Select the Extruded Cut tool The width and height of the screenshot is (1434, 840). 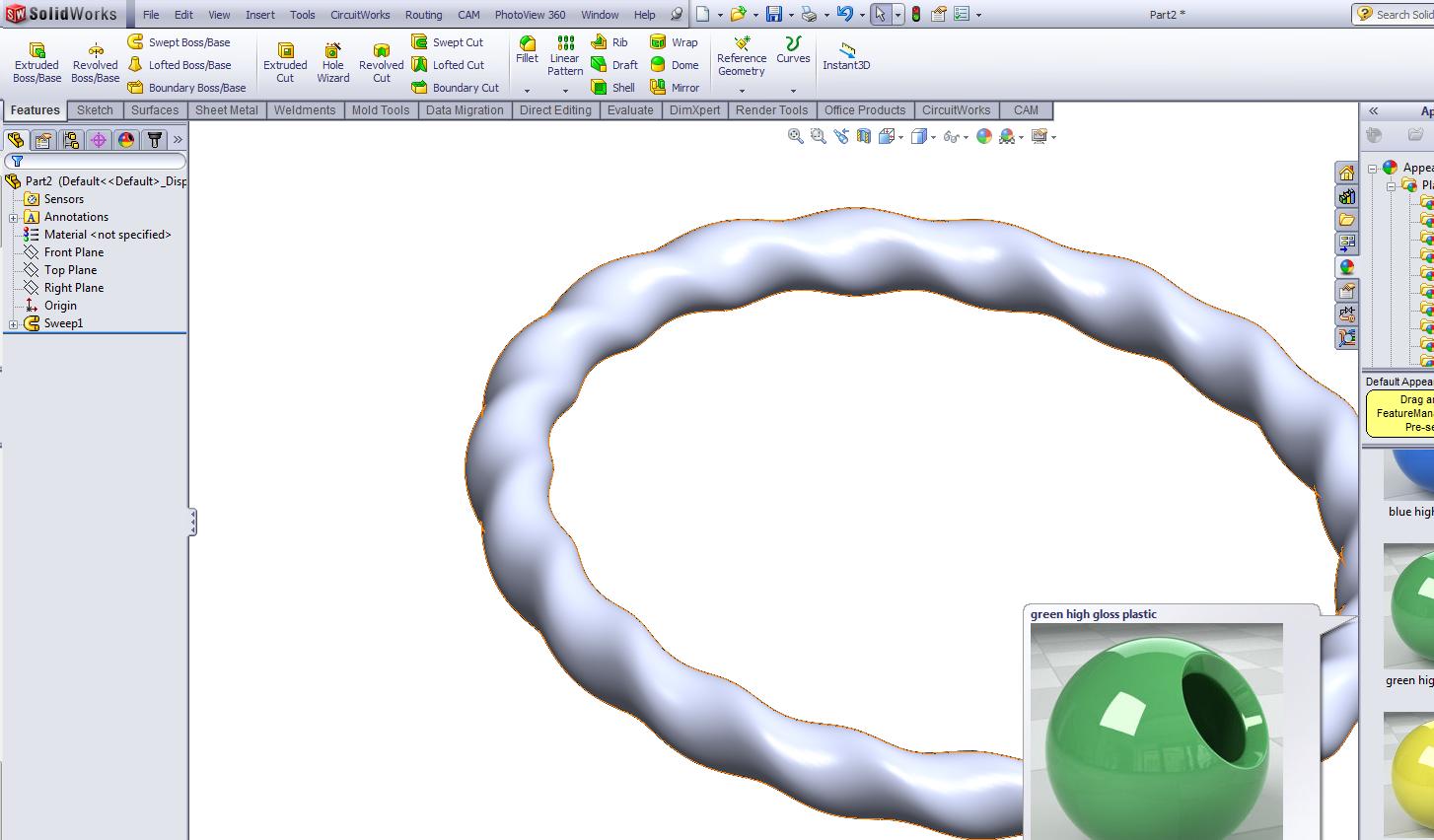[285, 62]
